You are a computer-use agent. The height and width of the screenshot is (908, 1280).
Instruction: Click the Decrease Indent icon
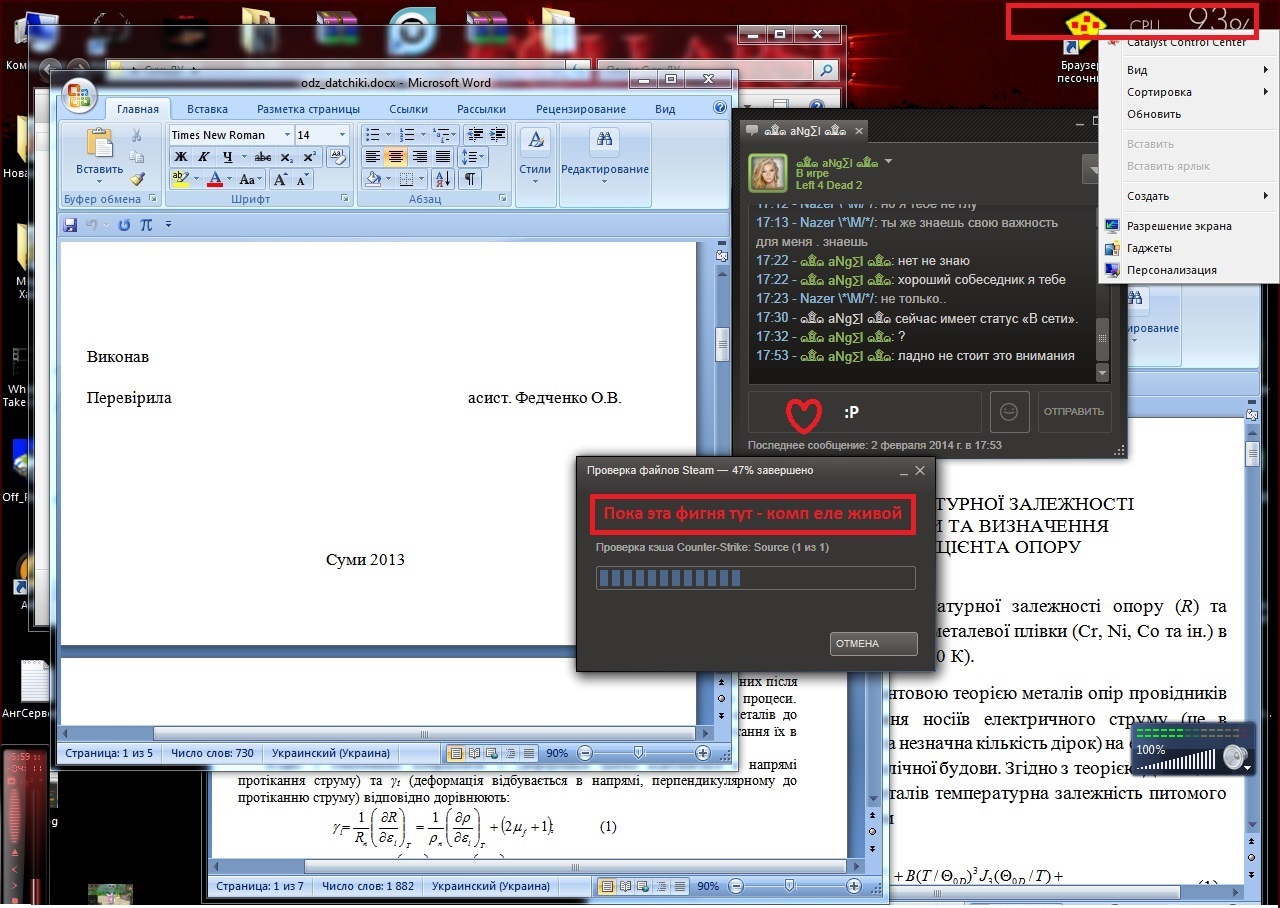475,135
